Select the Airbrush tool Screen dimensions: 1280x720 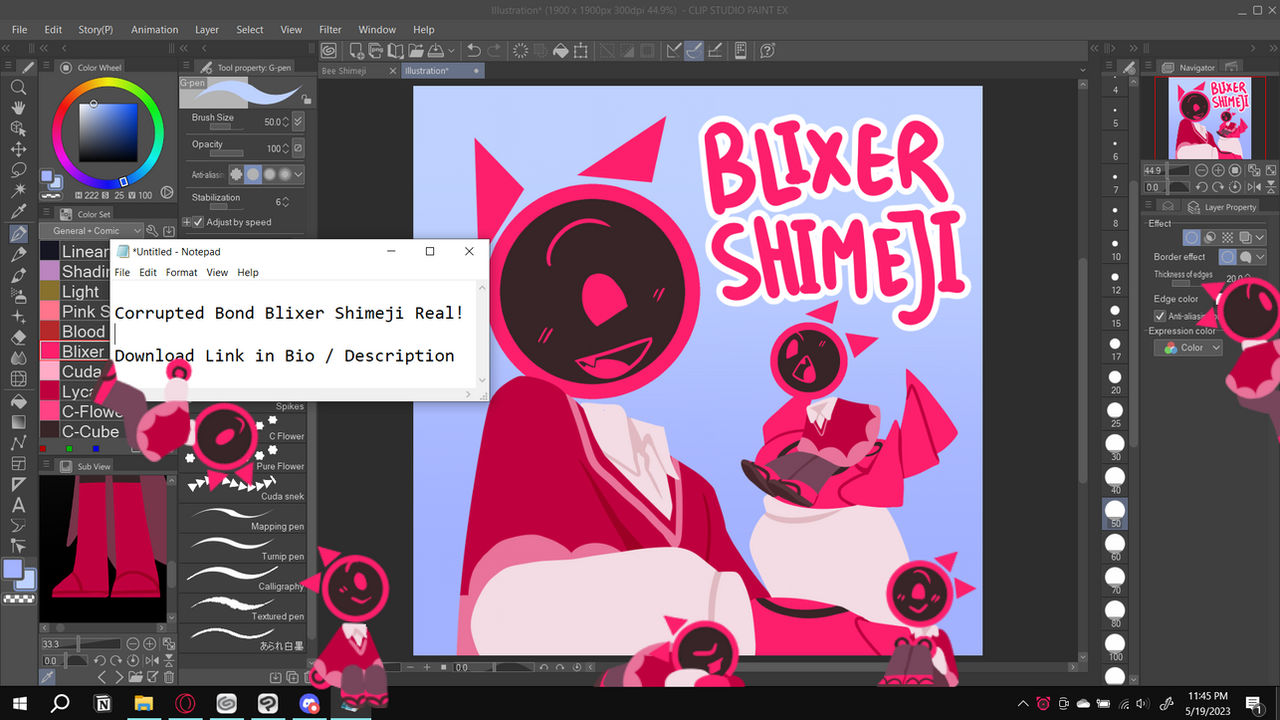click(x=18, y=297)
